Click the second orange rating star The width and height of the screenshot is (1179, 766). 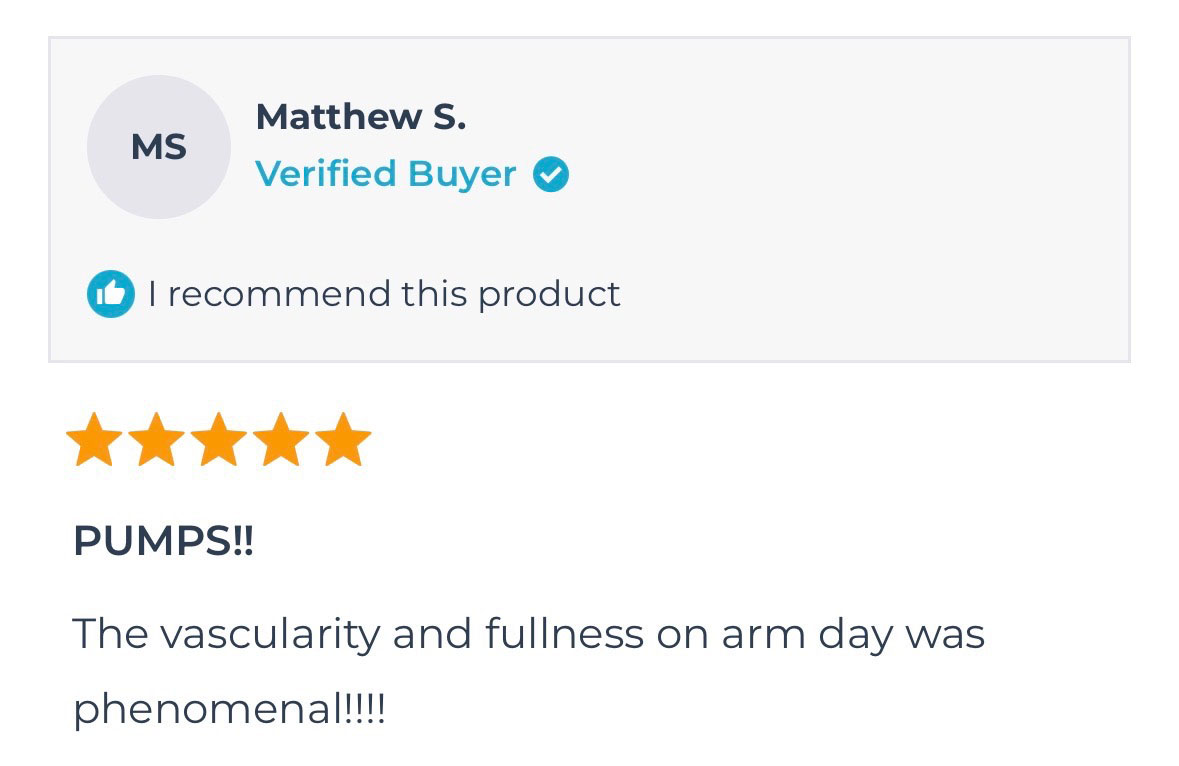[x=156, y=441]
